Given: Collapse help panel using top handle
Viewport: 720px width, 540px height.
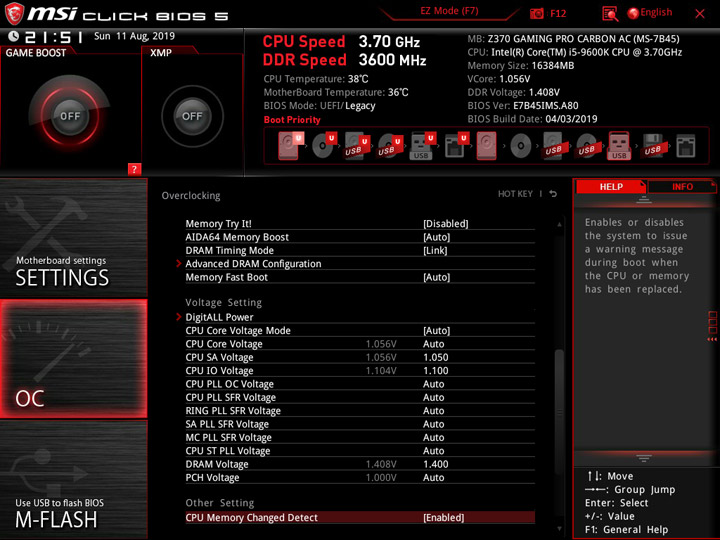Looking at the screenshot, I should 644,200.
